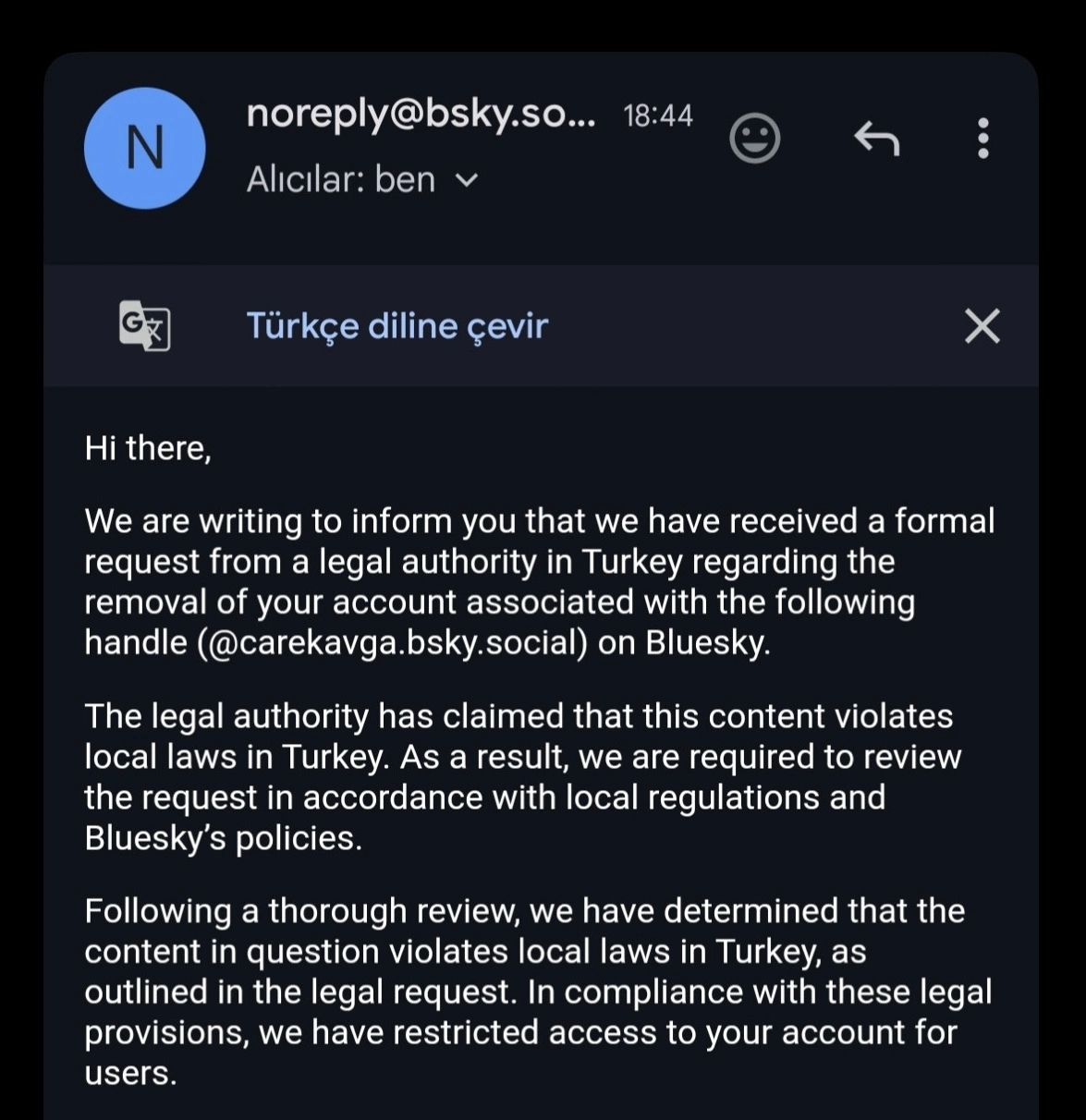Open the three-dot more options menu

click(x=982, y=139)
